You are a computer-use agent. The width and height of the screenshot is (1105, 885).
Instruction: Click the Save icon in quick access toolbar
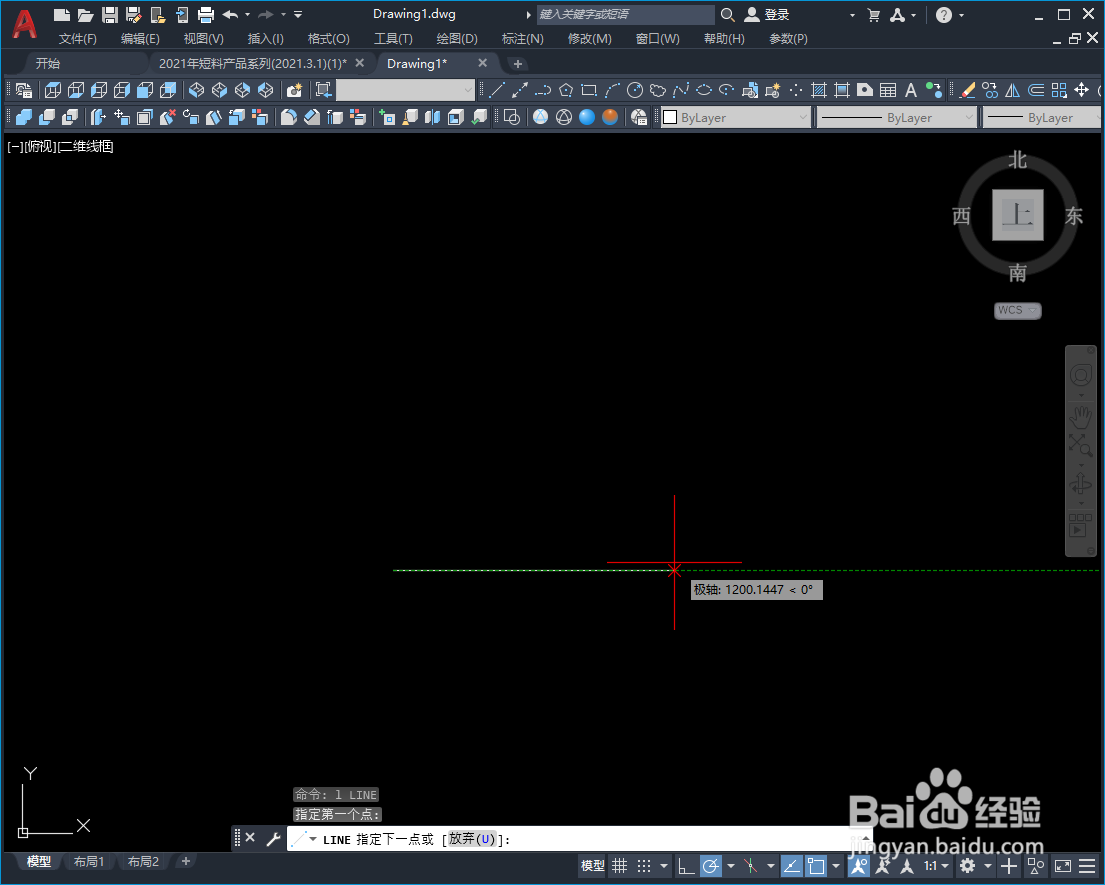pos(110,15)
